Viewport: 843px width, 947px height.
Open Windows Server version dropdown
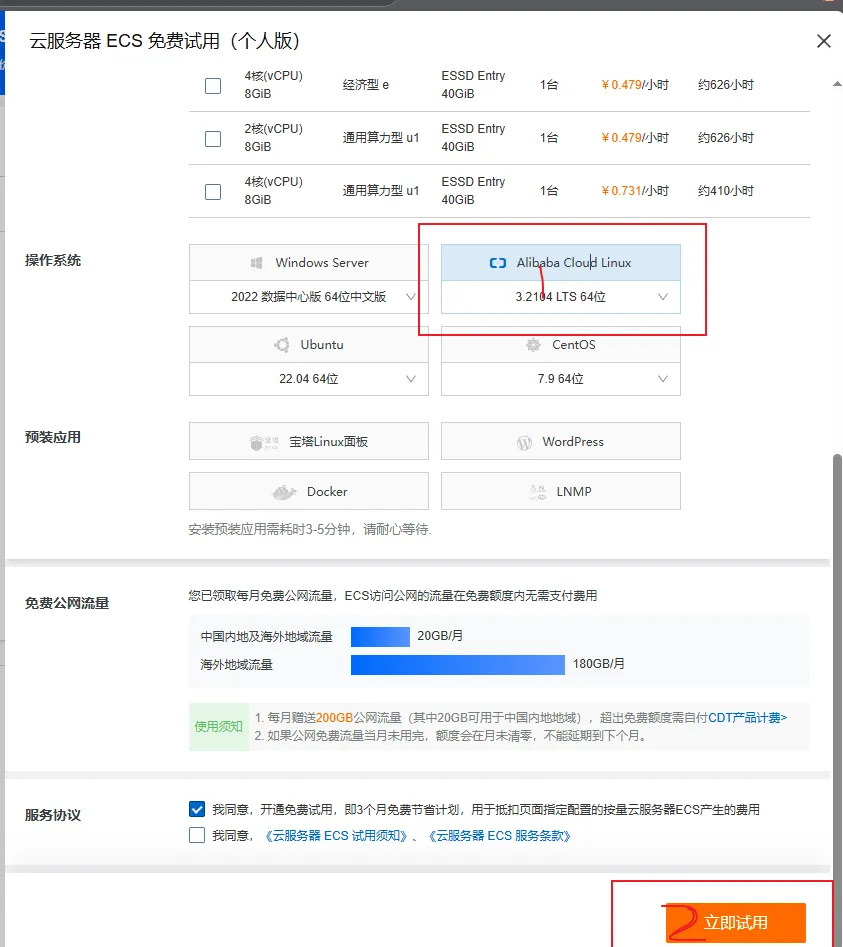309,297
